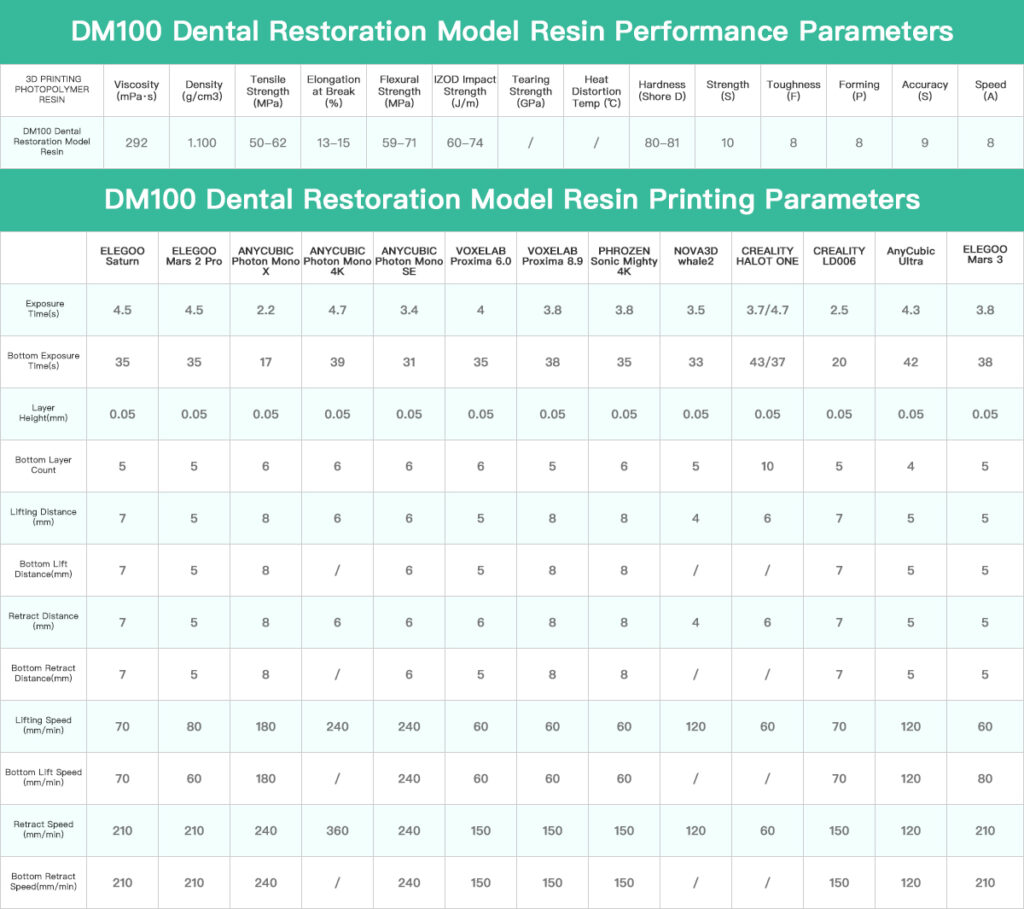Select the Speed (A) header

(991, 90)
